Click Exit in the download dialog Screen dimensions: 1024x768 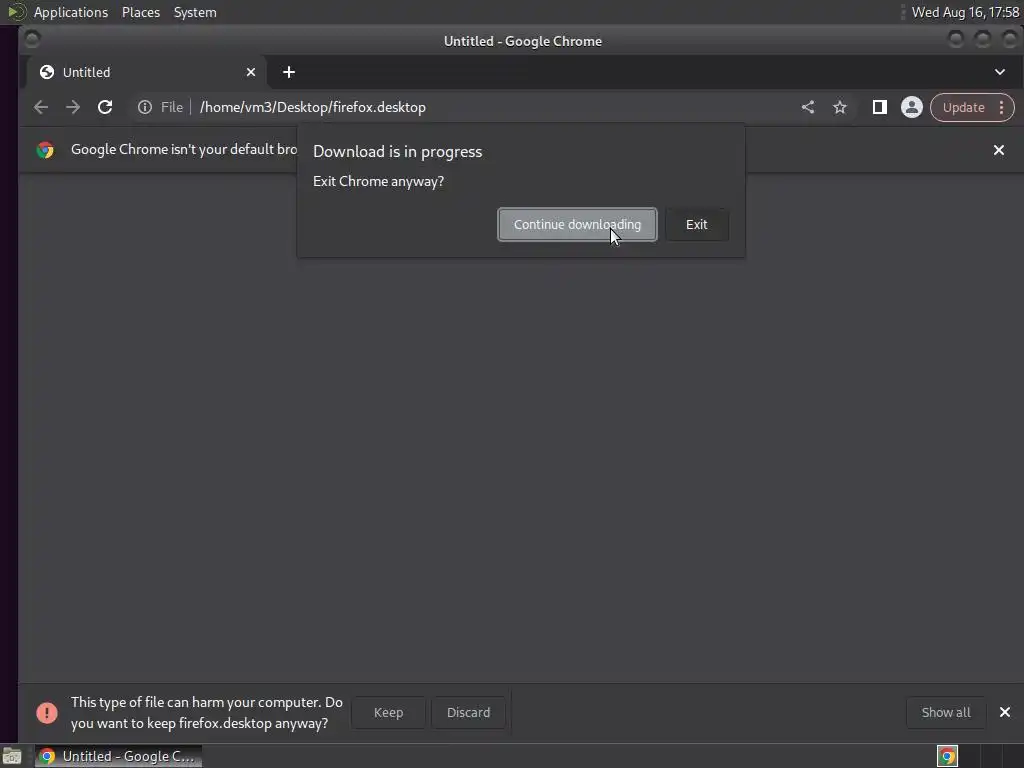coord(697,225)
